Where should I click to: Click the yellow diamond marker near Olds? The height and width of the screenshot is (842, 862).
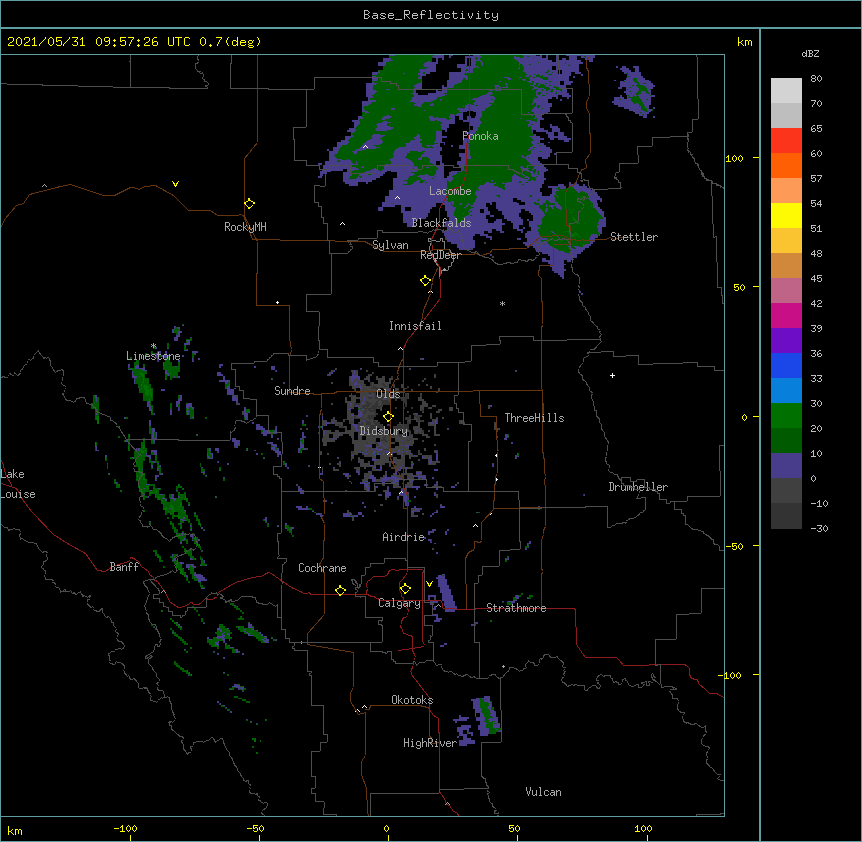[x=388, y=417]
